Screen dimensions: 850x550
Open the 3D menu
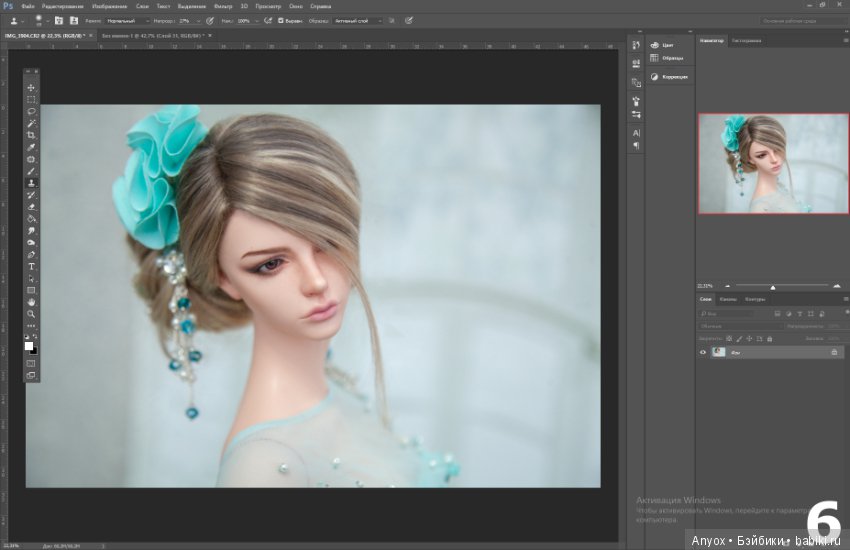244,7
